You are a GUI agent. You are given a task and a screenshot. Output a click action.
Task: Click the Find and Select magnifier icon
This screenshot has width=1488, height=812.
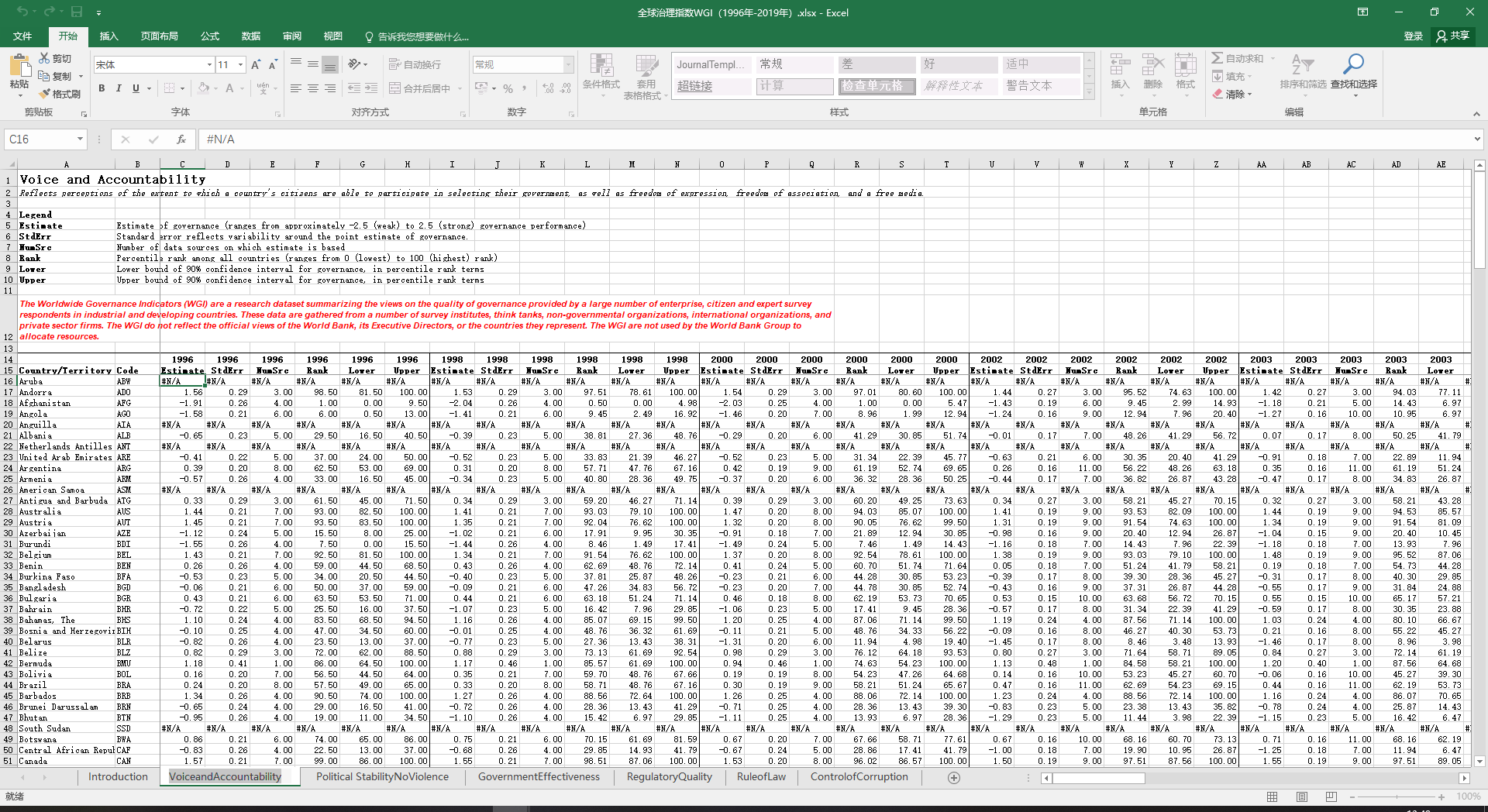[1353, 64]
